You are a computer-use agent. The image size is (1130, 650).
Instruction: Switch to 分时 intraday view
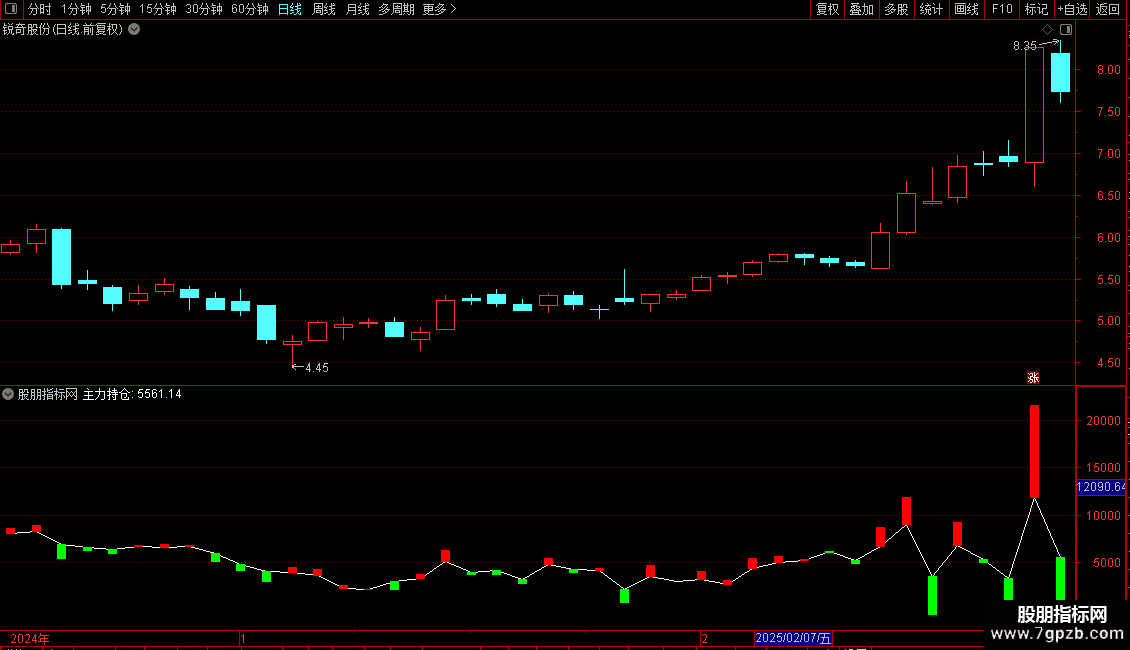40,9
